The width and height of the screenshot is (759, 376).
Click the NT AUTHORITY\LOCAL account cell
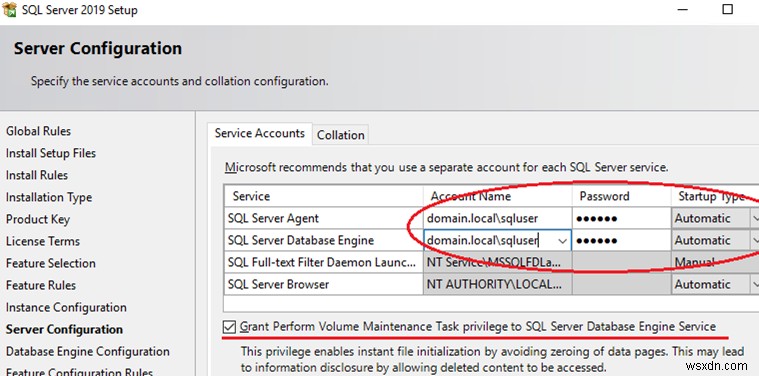click(x=498, y=285)
